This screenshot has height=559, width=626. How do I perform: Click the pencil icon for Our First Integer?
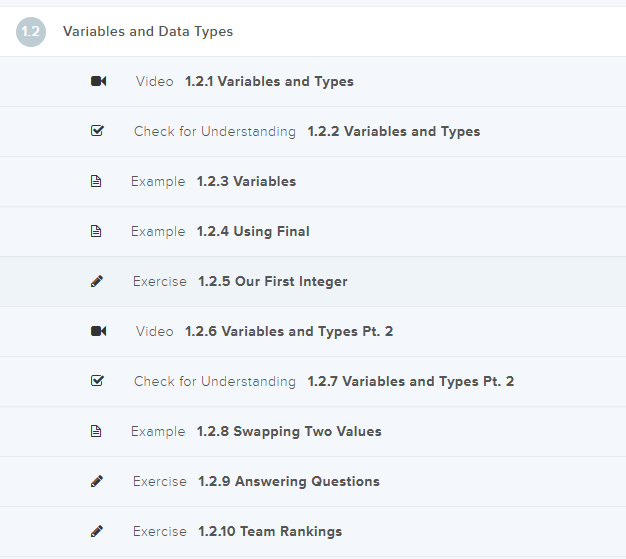coord(97,281)
